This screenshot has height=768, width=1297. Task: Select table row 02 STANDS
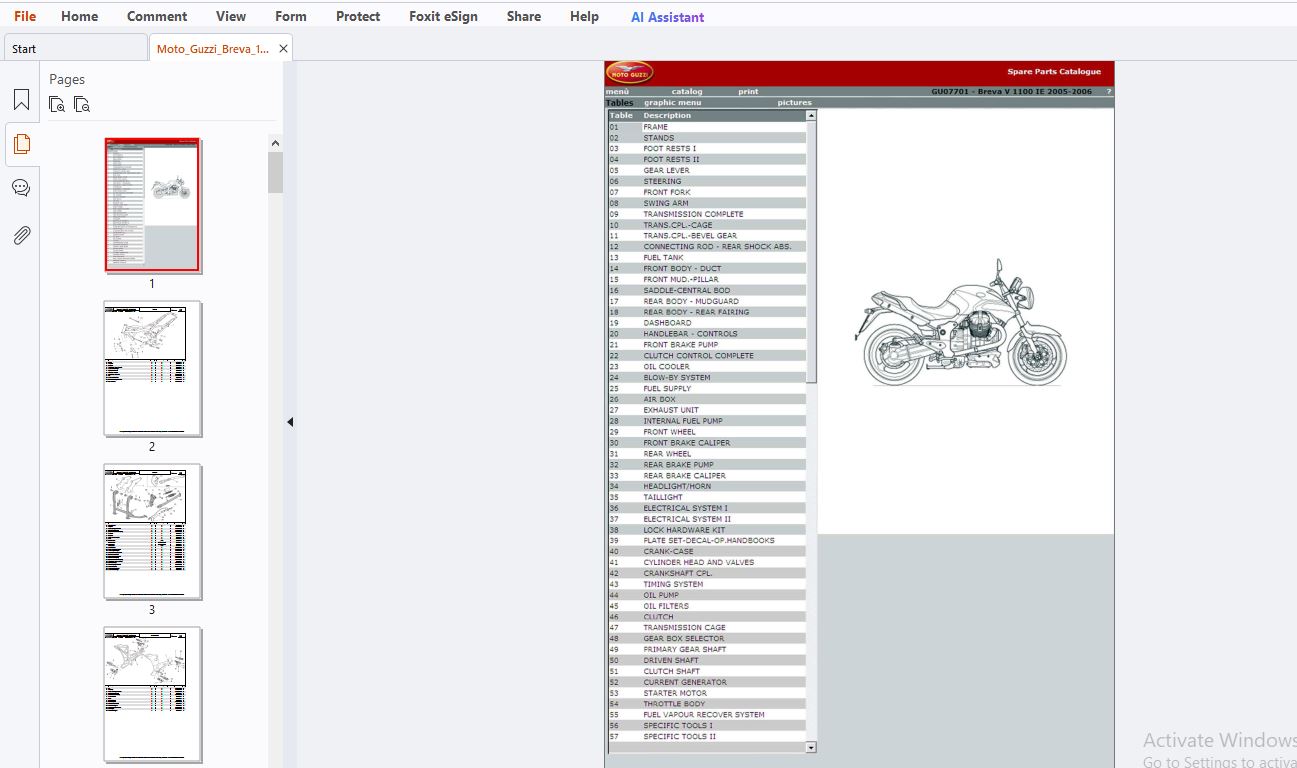706,138
